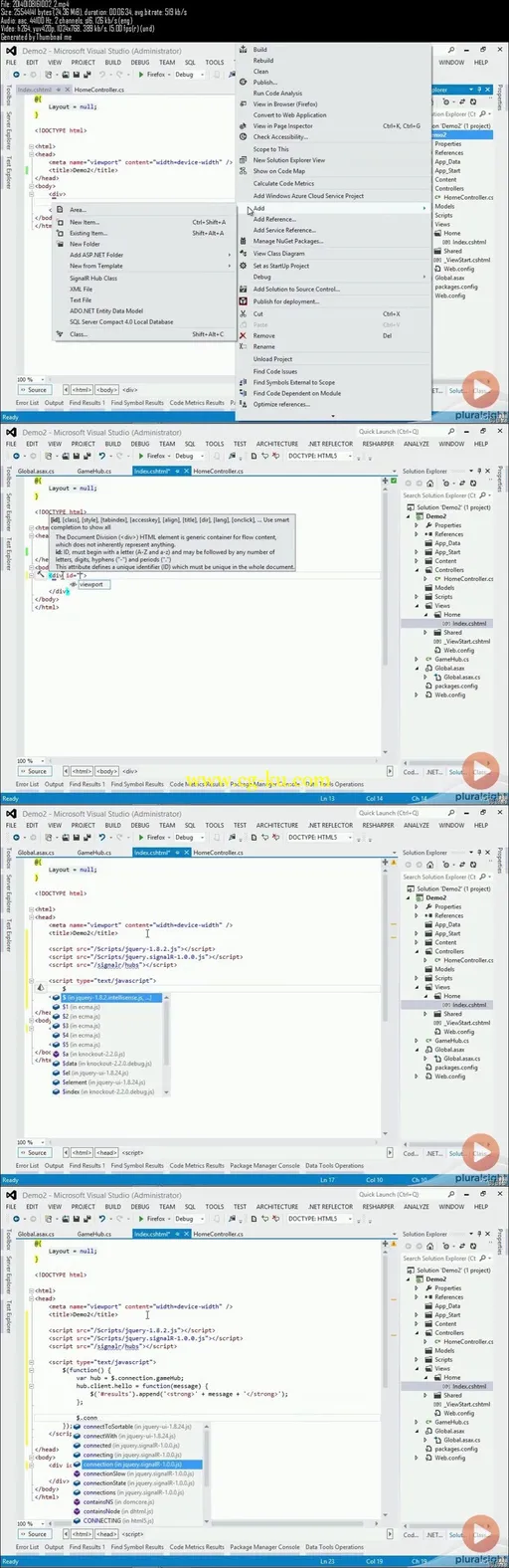This screenshot has height=1568, width=509.
Task: Pick SQL Server Compact 4.0 Local Database
Action: click(x=121, y=322)
